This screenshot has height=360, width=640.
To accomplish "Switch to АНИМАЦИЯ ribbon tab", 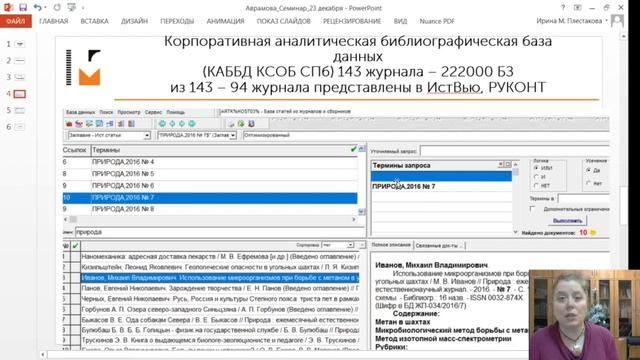I will point(225,21).
